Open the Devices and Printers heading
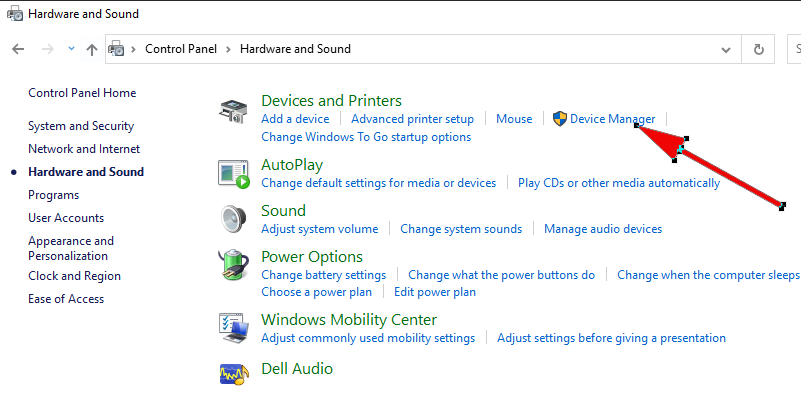Image resolution: width=801 pixels, height=397 pixels. (332, 101)
